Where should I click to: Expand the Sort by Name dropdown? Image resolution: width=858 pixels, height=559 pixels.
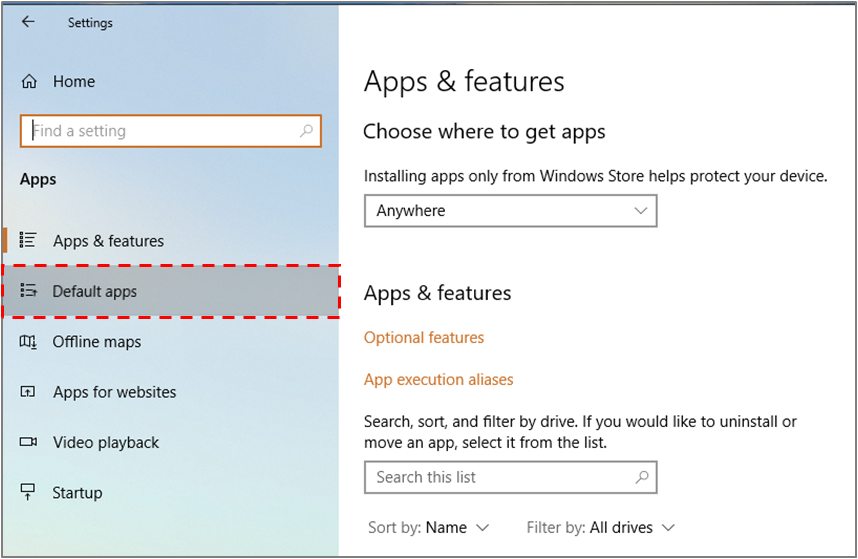[428, 527]
